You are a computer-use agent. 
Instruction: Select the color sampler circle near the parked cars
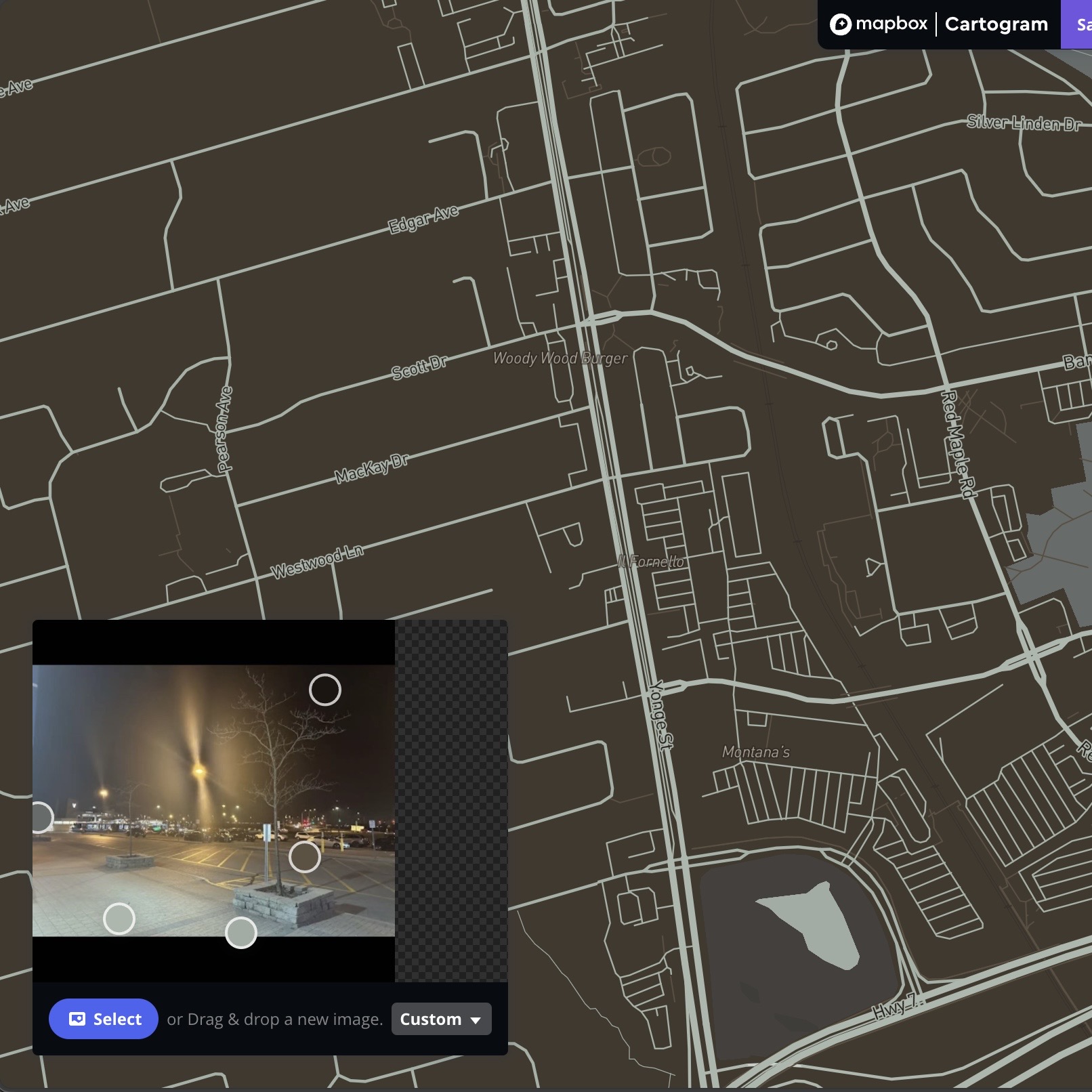tap(304, 859)
